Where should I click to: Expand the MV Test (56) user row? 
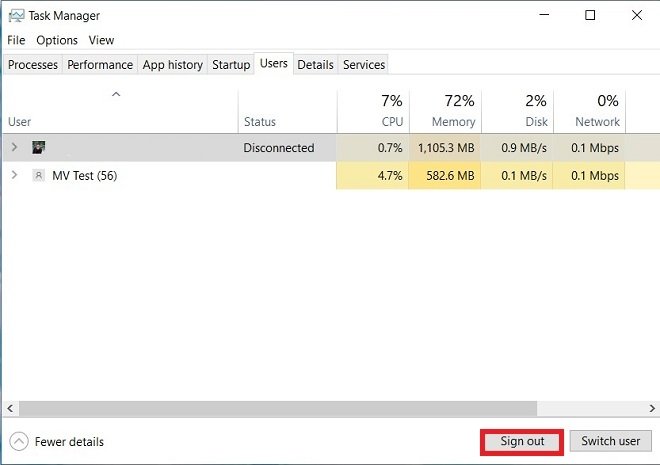point(14,175)
